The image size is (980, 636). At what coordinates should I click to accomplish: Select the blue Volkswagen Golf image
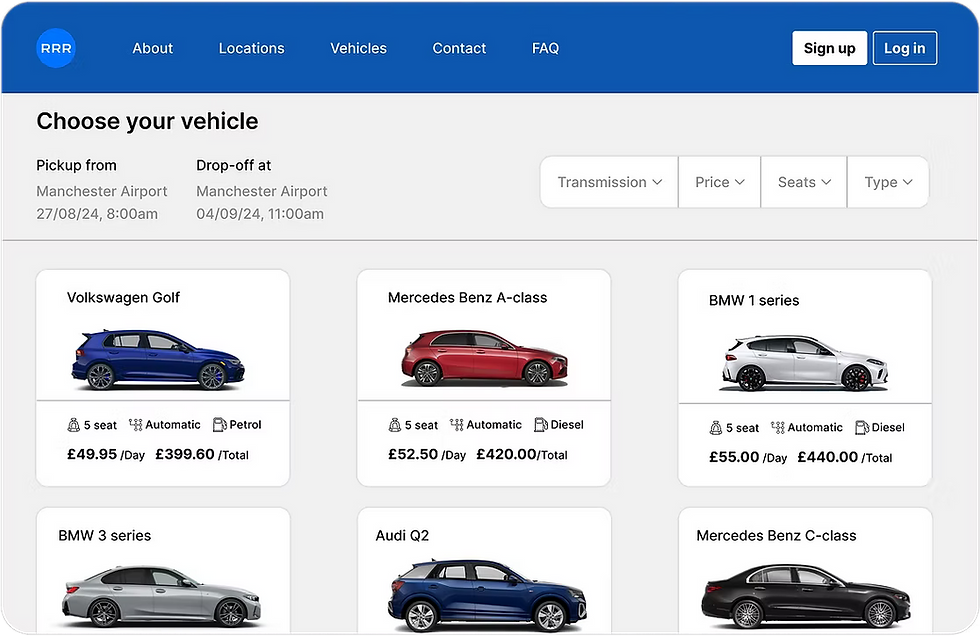point(158,359)
